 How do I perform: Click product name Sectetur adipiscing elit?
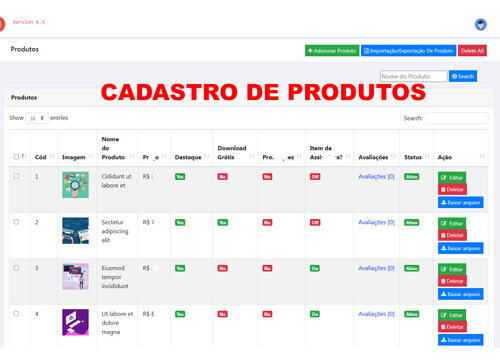pos(115,231)
